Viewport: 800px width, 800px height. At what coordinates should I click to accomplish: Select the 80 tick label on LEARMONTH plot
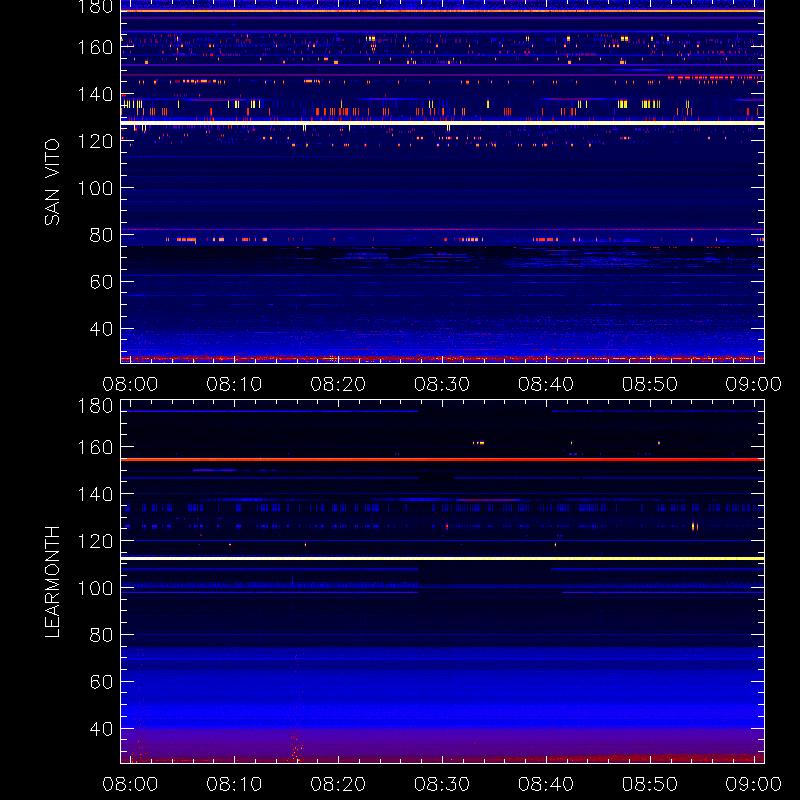pyautogui.click(x=101, y=635)
